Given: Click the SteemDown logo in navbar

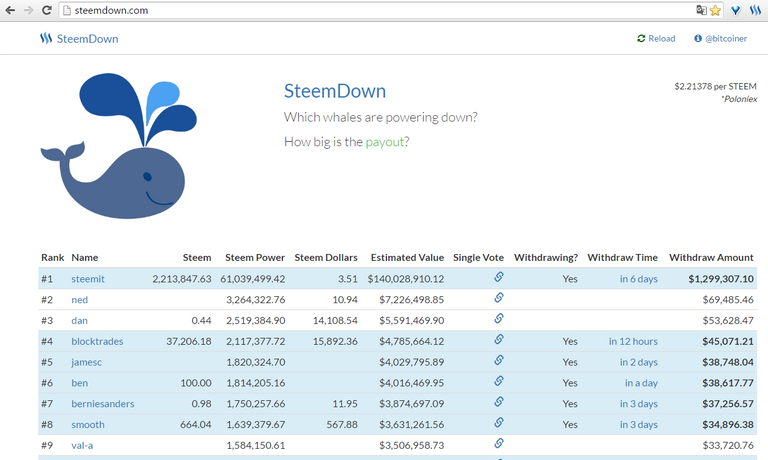Looking at the screenshot, I should pos(79,39).
